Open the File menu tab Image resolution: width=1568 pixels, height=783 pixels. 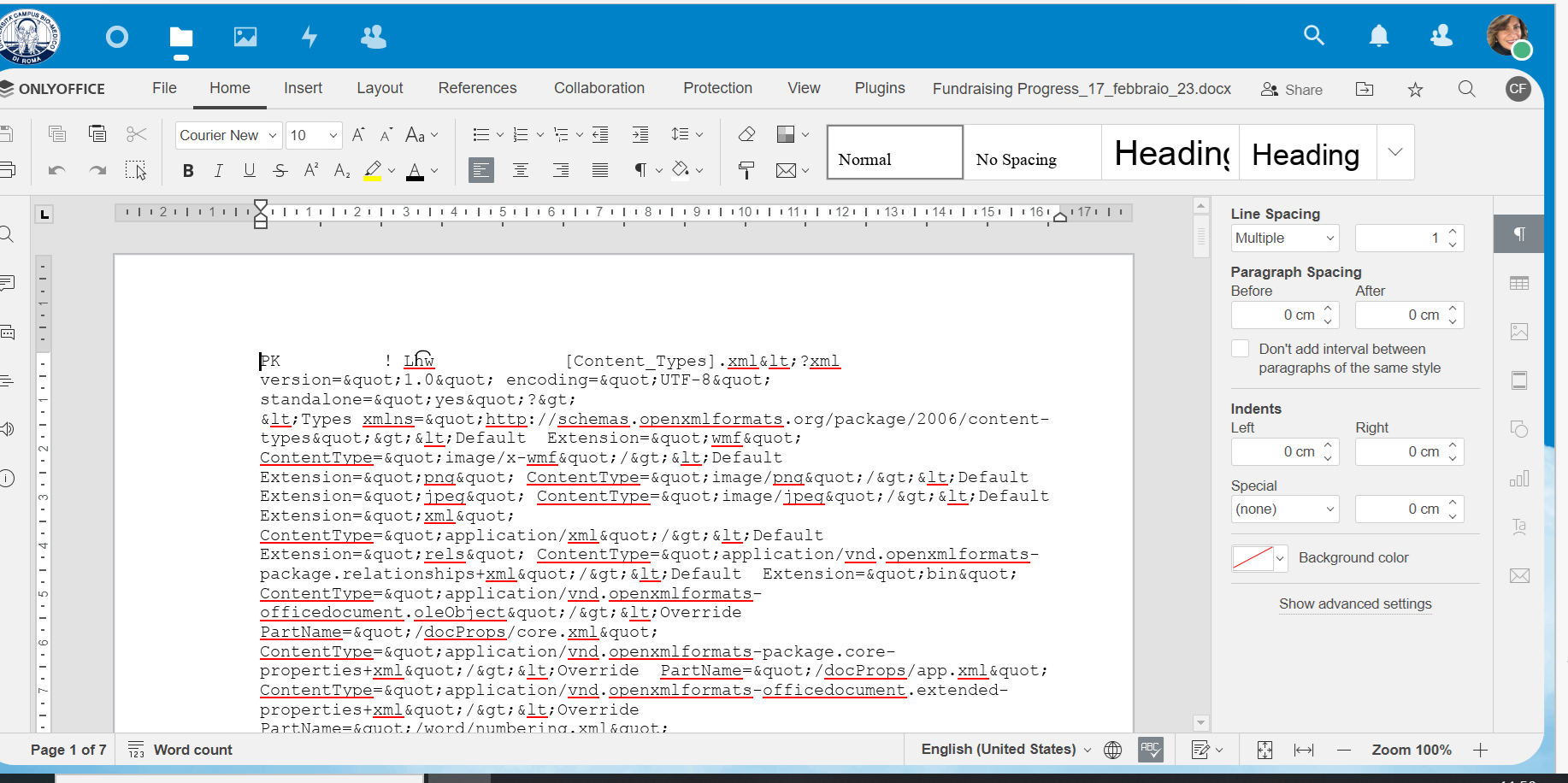[164, 88]
